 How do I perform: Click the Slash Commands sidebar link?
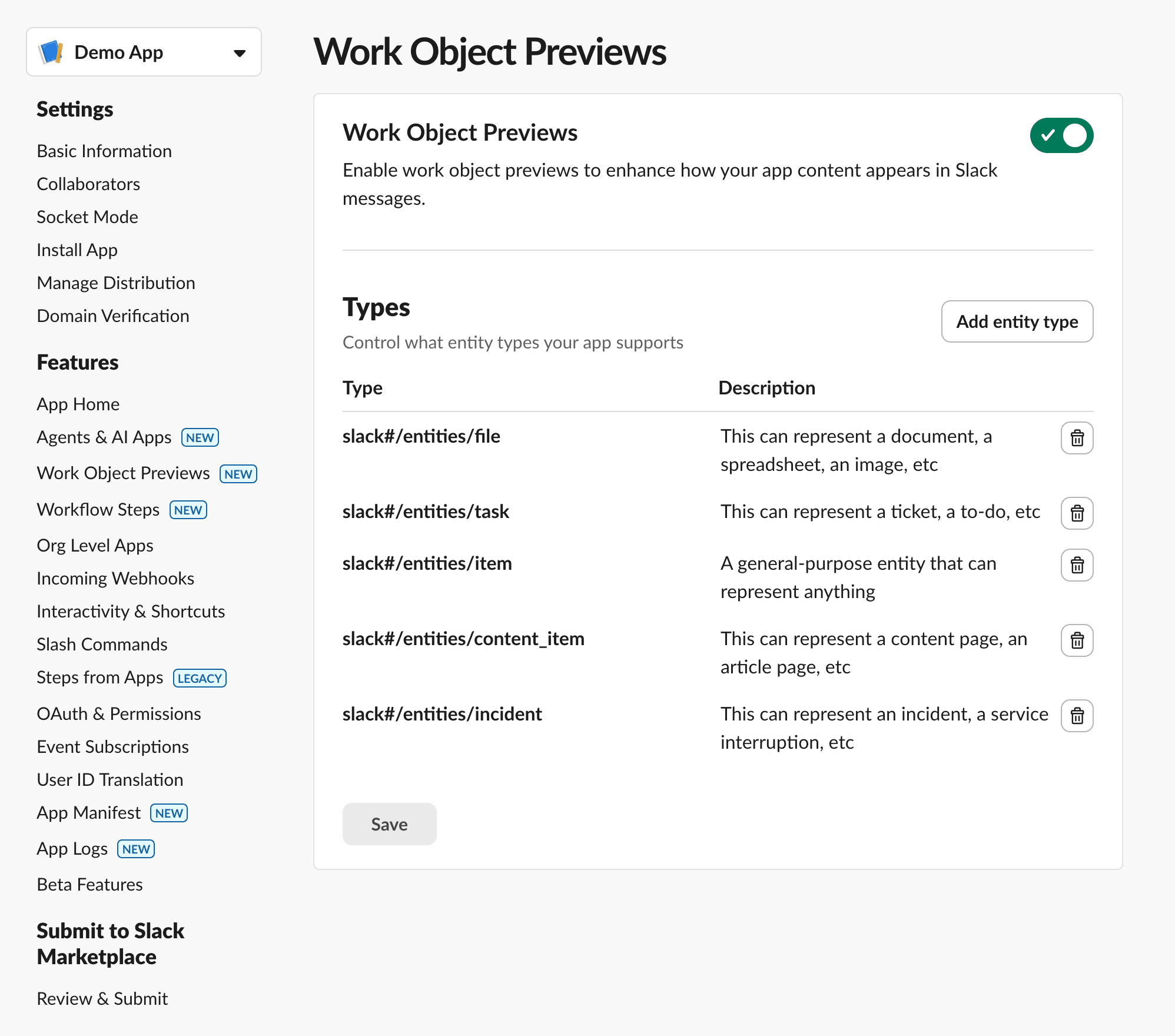[102, 645]
